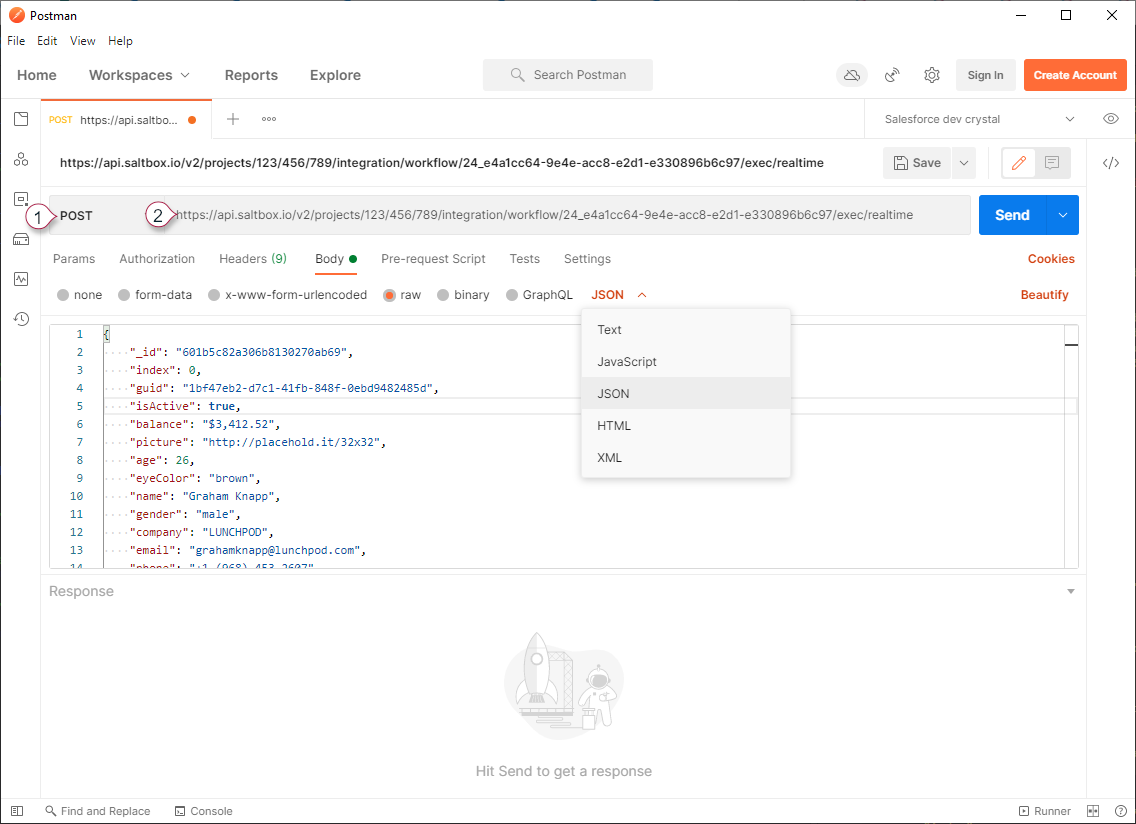Switch to the Tests tab
1136x824 pixels.
click(x=525, y=259)
